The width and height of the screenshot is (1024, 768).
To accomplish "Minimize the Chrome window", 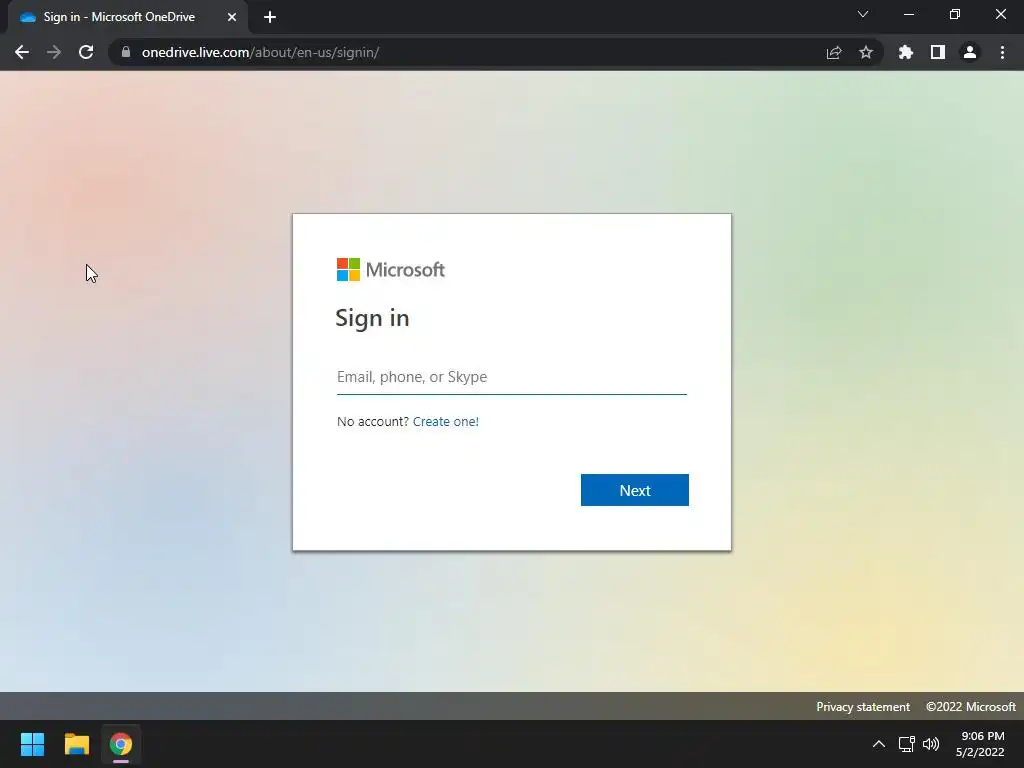I will 908,14.
